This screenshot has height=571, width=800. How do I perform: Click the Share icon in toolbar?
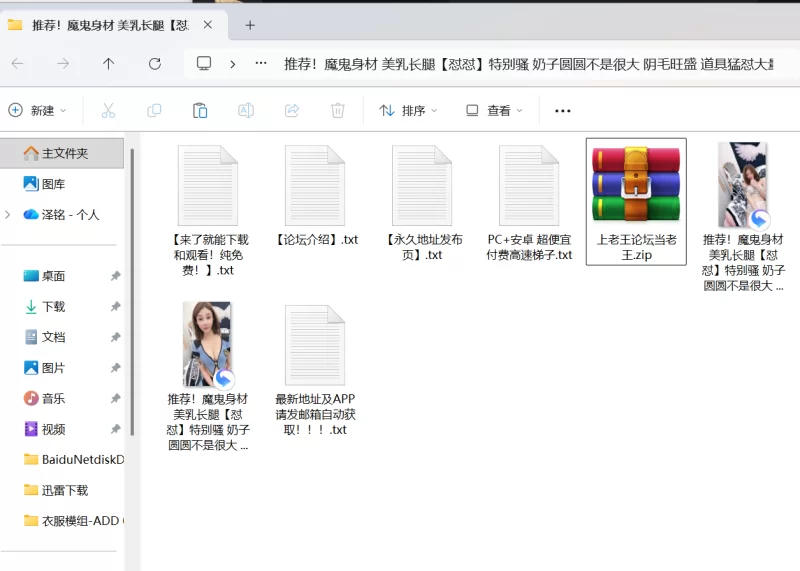pos(292,110)
